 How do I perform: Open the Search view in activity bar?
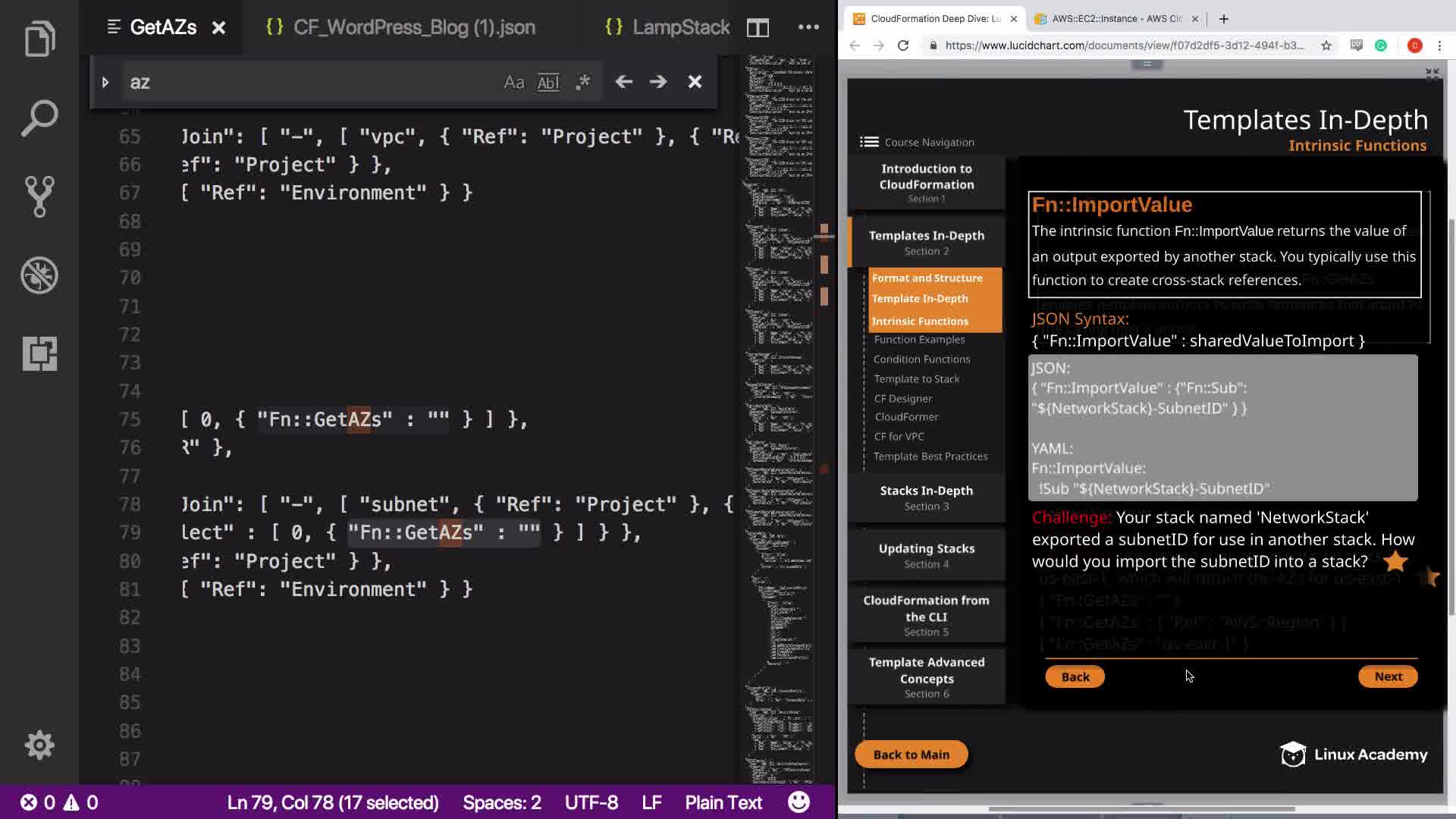39,118
